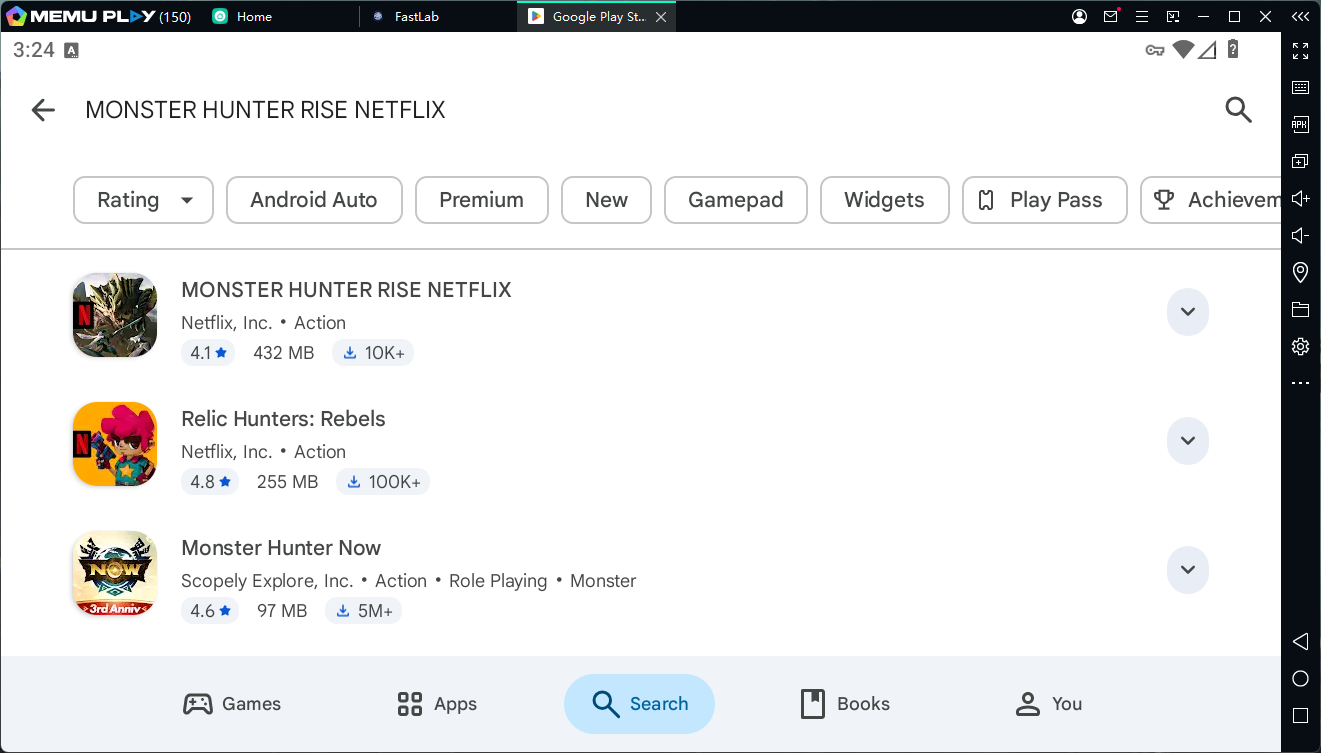Close the Google Play Store tab
Image resolution: width=1321 pixels, height=753 pixels.
pos(661,17)
